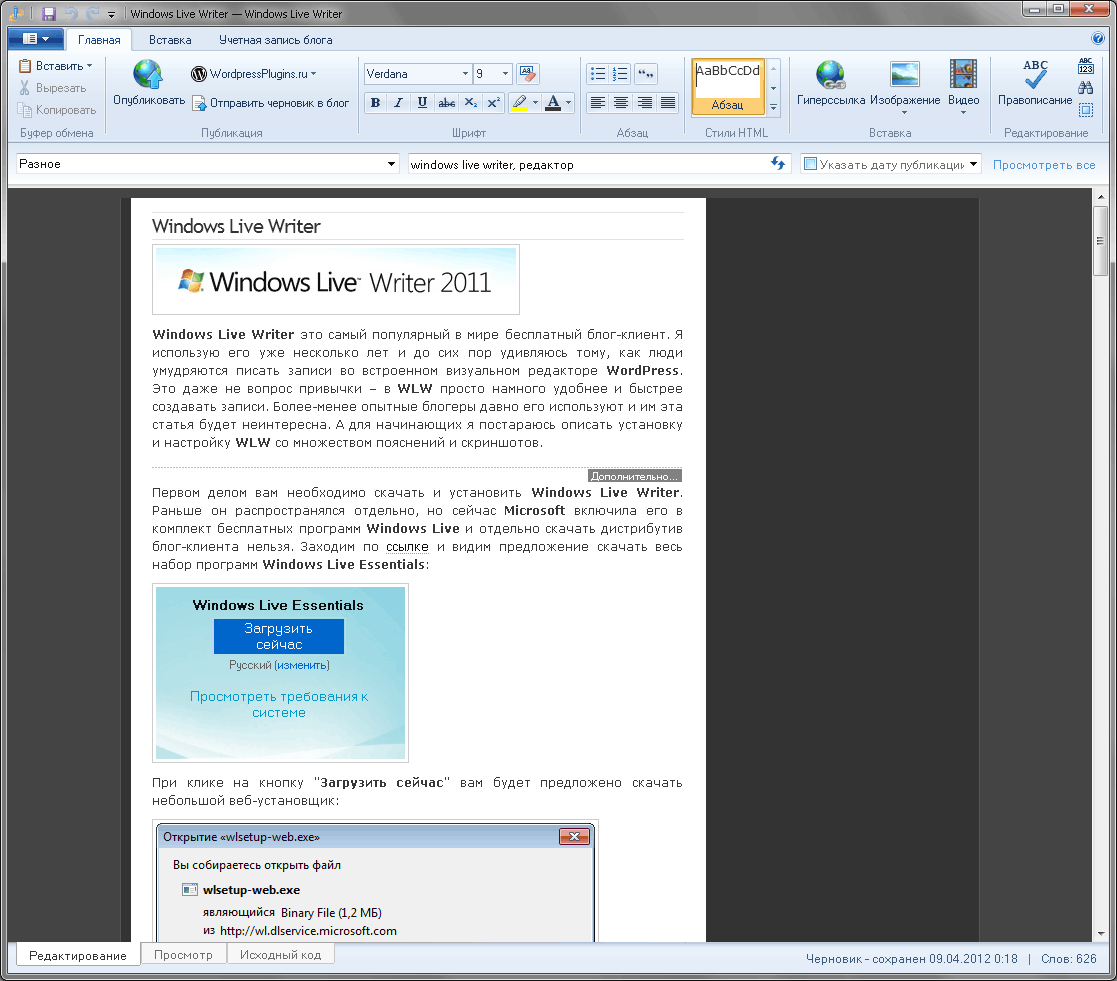Open WordpressPlugins.ru blog selector dropdown

pos(254,73)
